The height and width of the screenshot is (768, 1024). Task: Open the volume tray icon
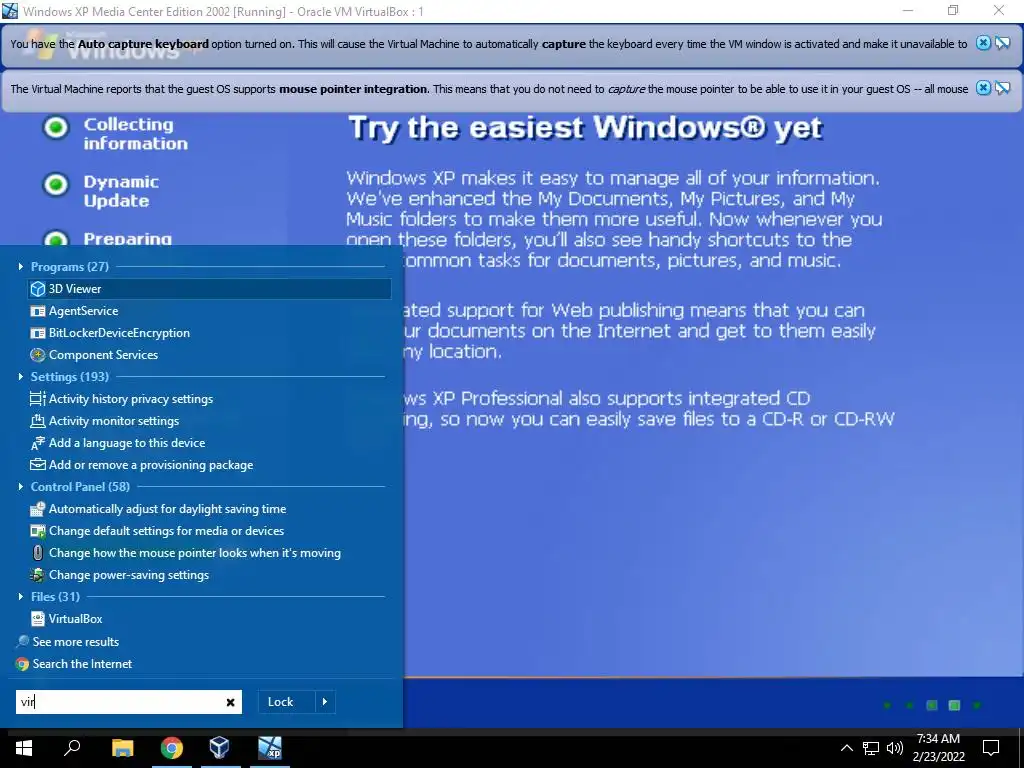coord(895,748)
